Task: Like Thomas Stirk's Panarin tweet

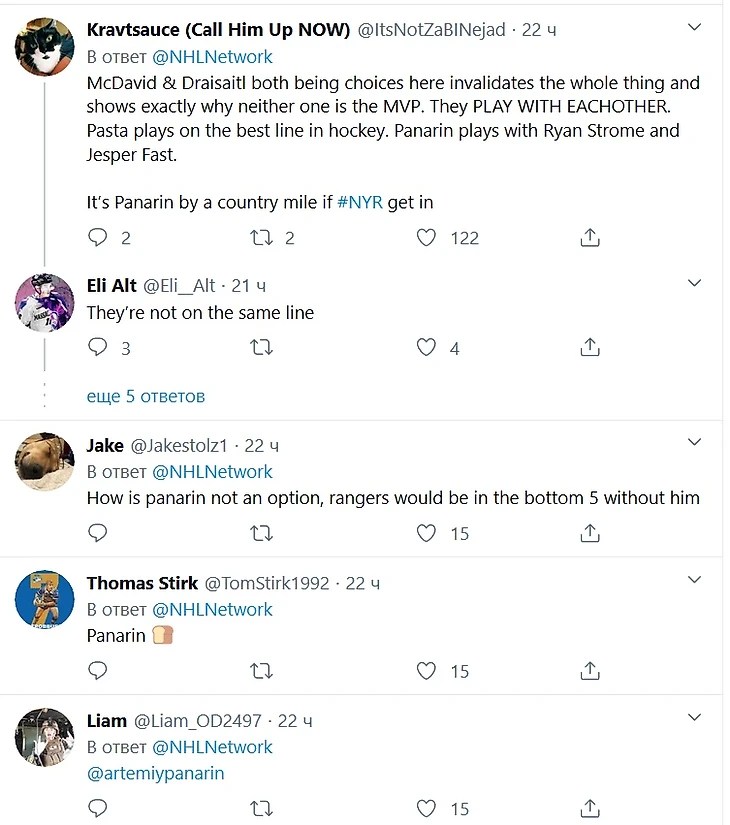Action: click(x=427, y=671)
